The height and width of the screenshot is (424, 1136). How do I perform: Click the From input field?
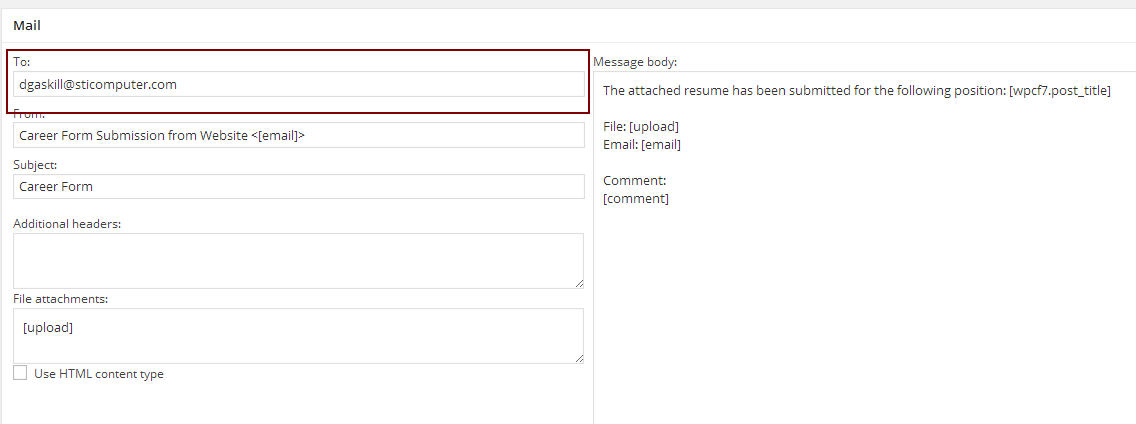coord(298,135)
